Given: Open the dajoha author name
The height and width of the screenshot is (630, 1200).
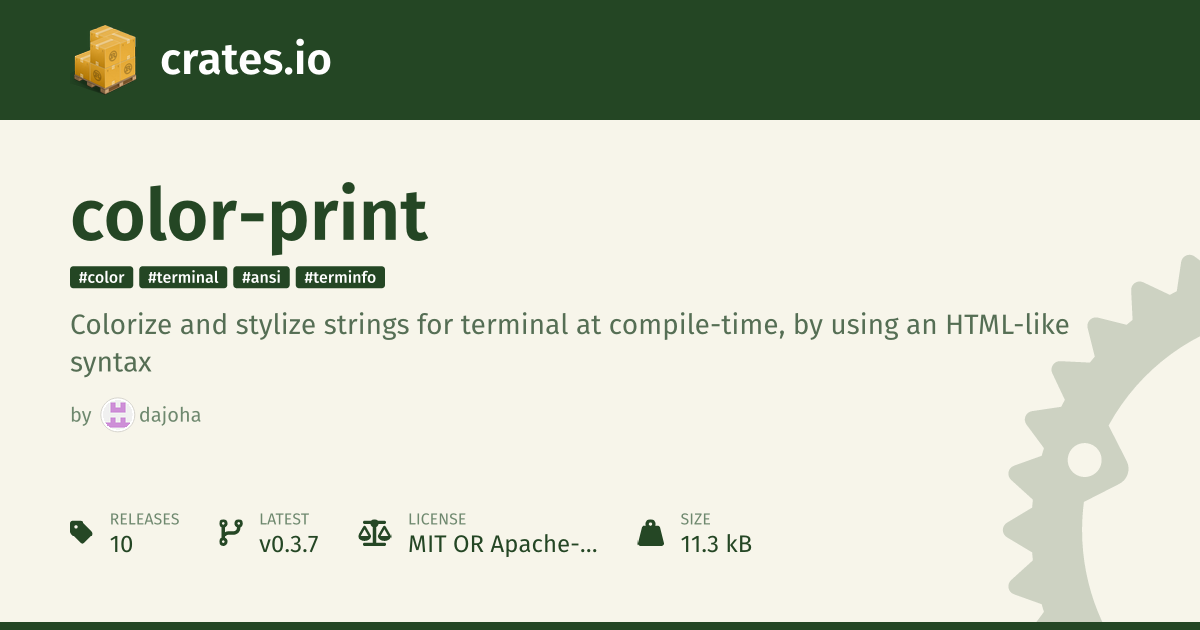Looking at the screenshot, I should 170,415.
